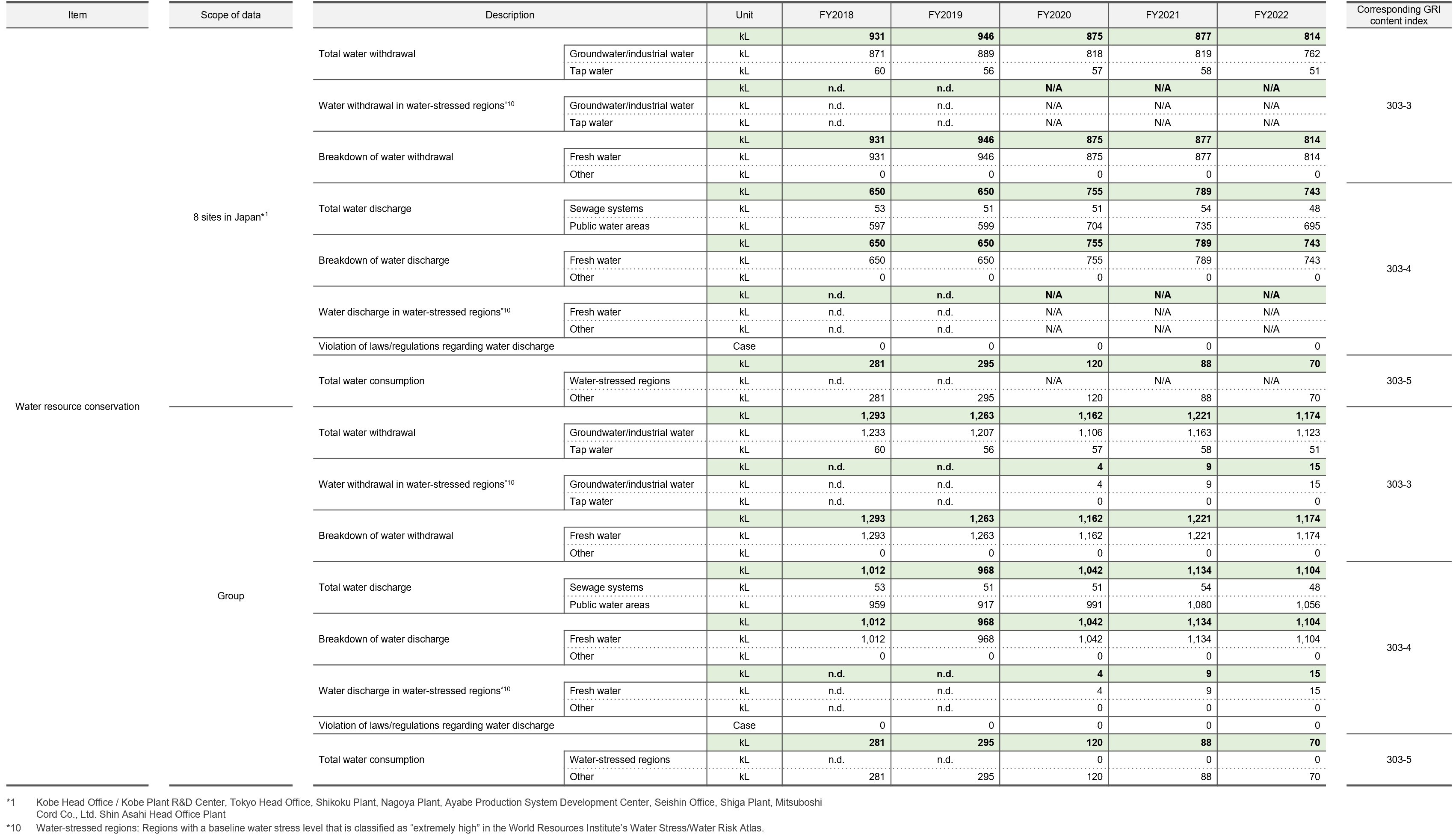Click 931 in the first data row
The width and height of the screenshot is (1453, 840).
(x=876, y=36)
